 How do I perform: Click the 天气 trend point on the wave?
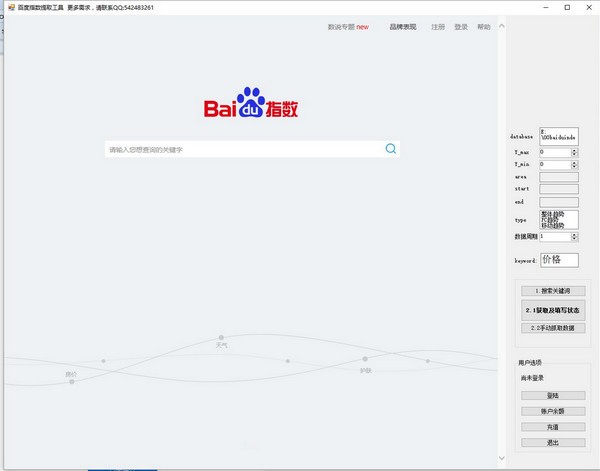221,337
